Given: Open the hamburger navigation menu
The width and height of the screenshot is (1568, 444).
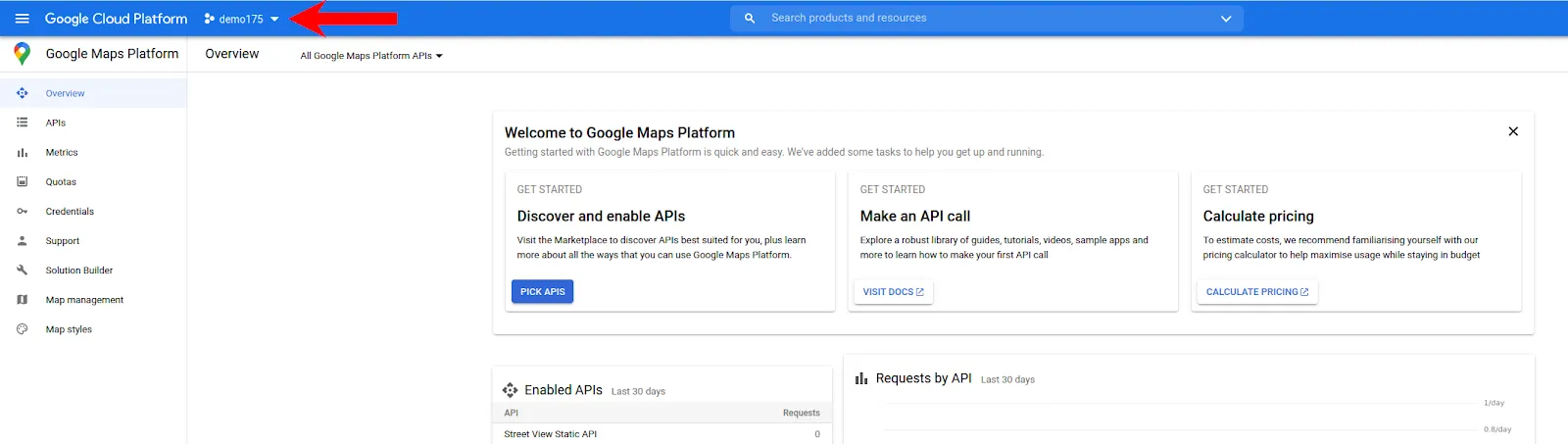Looking at the screenshot, I should coord(22,19).
